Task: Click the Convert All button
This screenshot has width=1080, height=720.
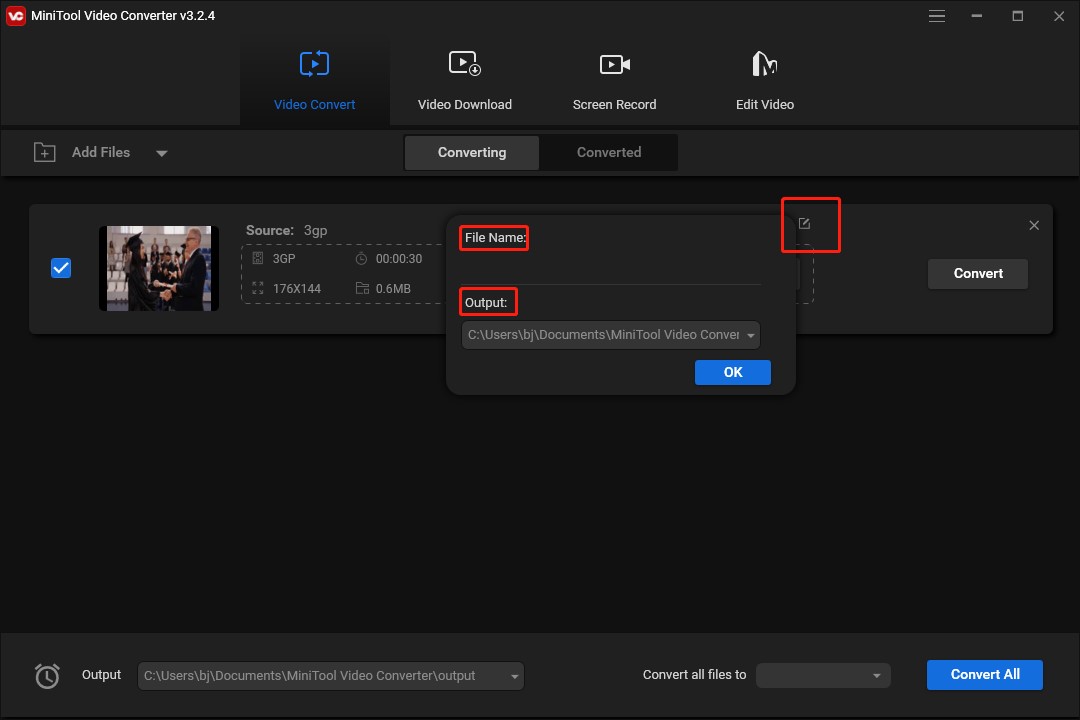Action: pos(984,675)
